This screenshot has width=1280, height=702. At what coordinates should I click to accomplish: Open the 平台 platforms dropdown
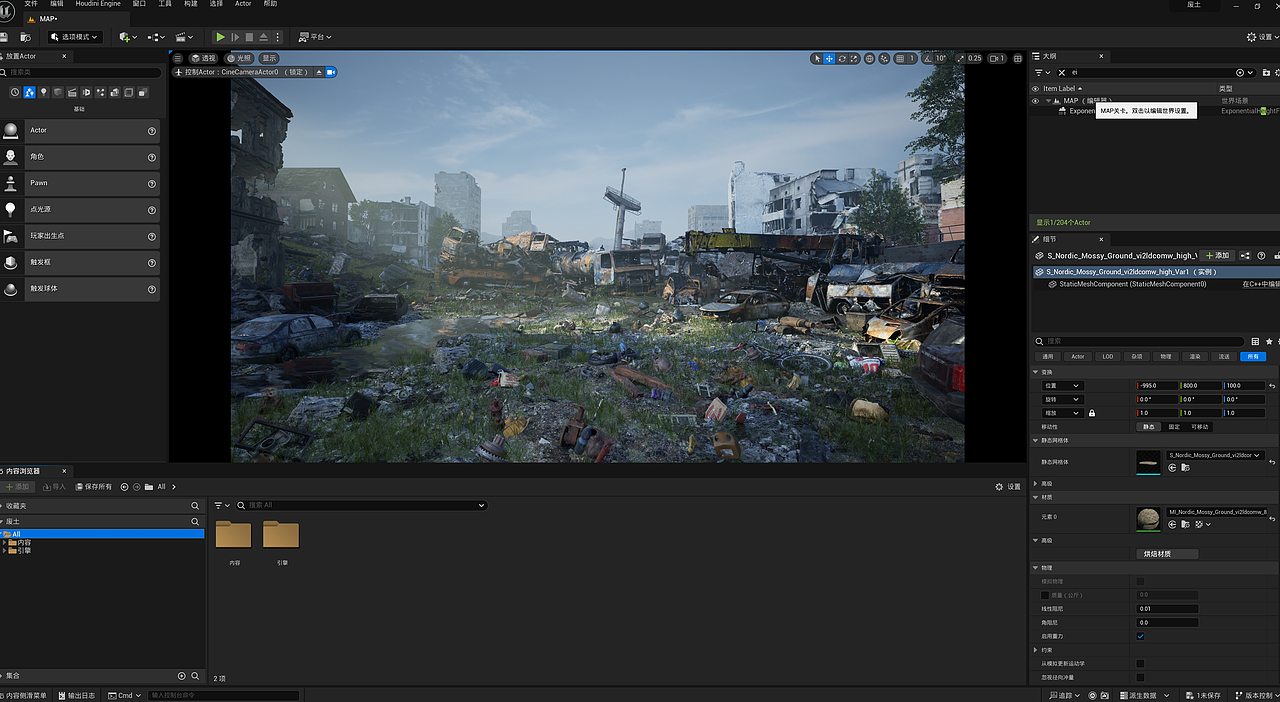(x=315, y=37)
